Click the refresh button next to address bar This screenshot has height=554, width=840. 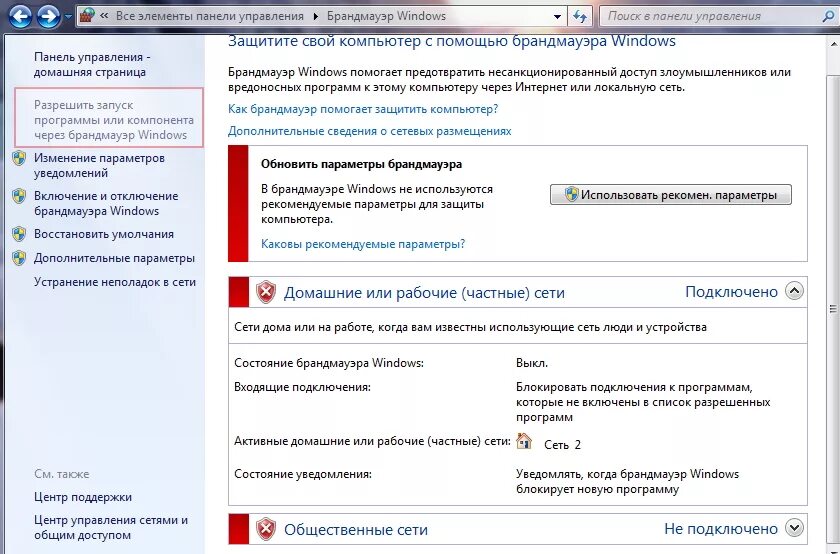580,17
